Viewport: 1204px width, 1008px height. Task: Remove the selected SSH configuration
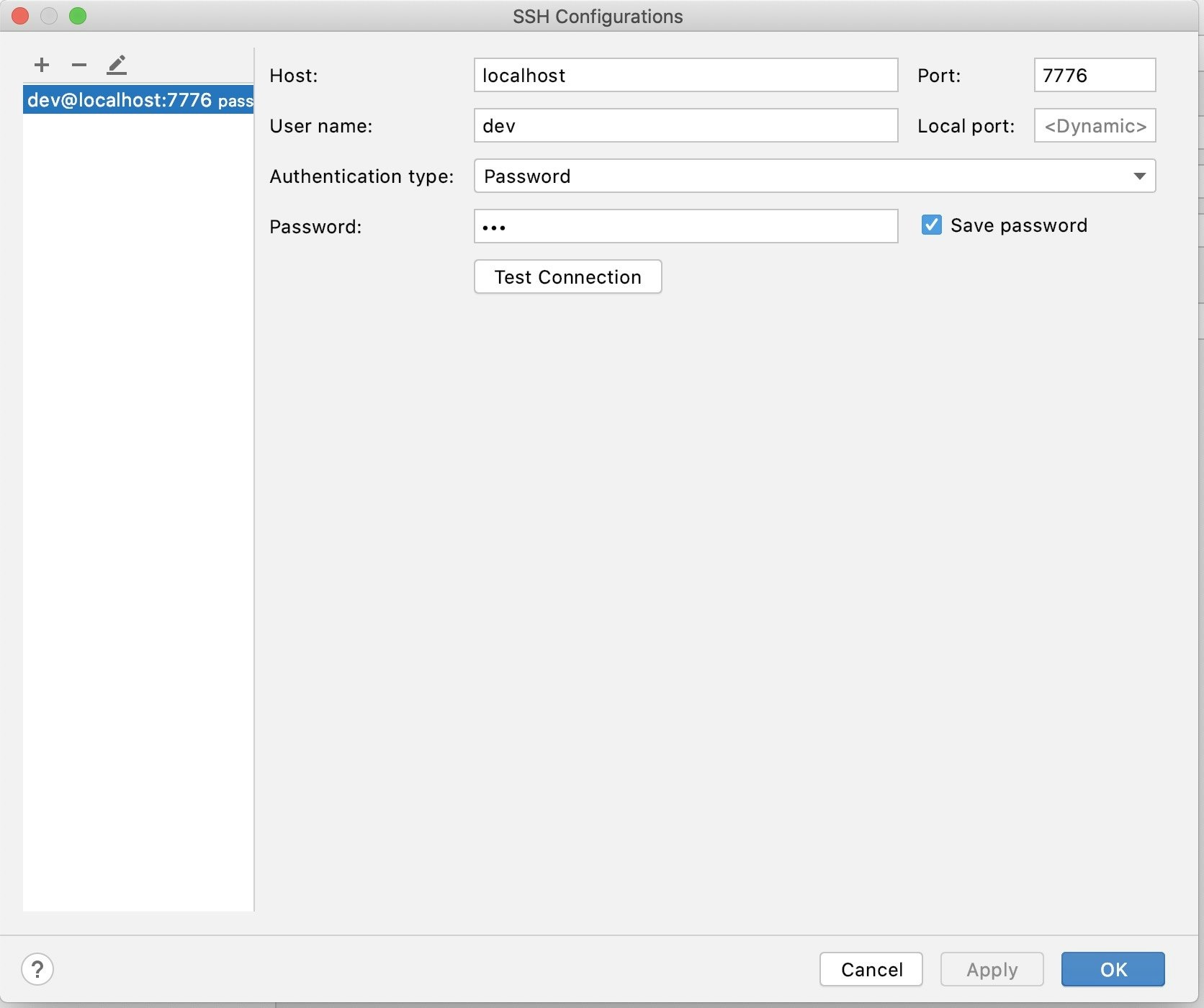(x=79, y=65)
